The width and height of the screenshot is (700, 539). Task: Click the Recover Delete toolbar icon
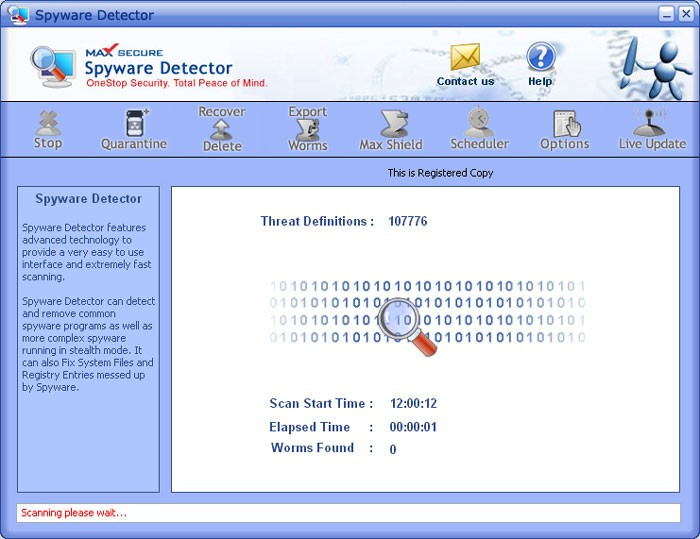222,129
